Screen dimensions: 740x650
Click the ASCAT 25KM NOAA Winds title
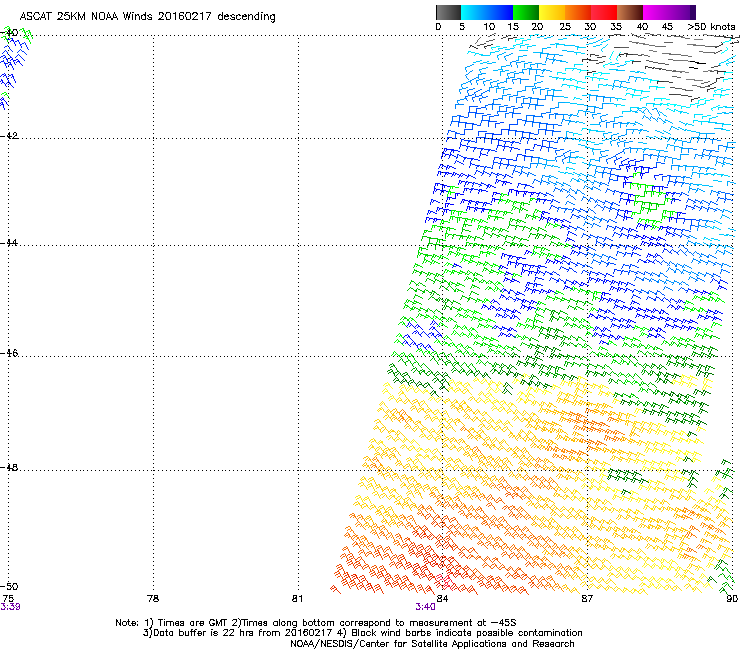tap(147, 16)
